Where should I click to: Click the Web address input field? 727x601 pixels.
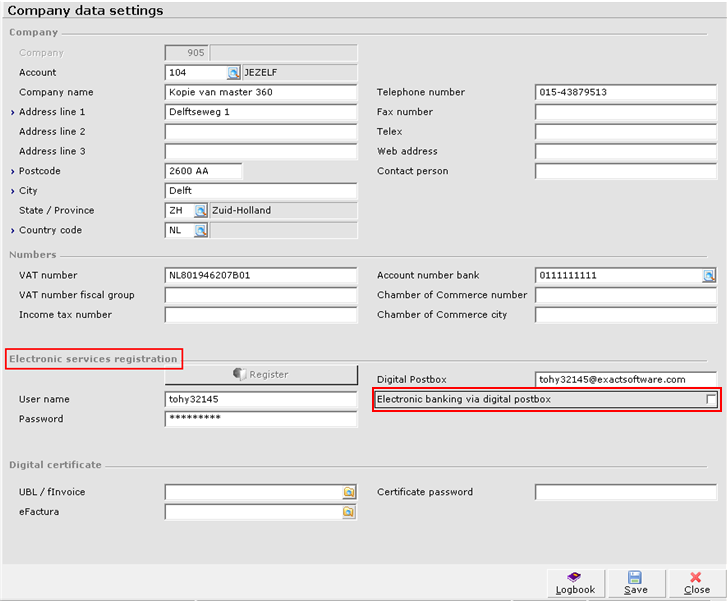pos(625,152)
